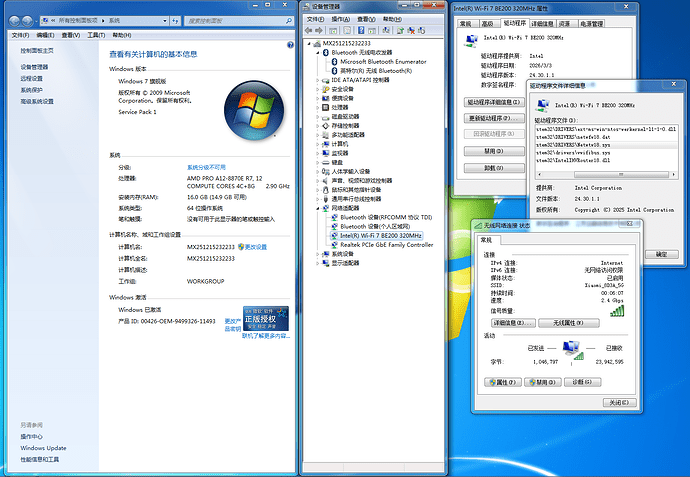Switch to the 高级 tab in Wi-Fi properties
690x477 pixels.
click(x=488, y=24)
